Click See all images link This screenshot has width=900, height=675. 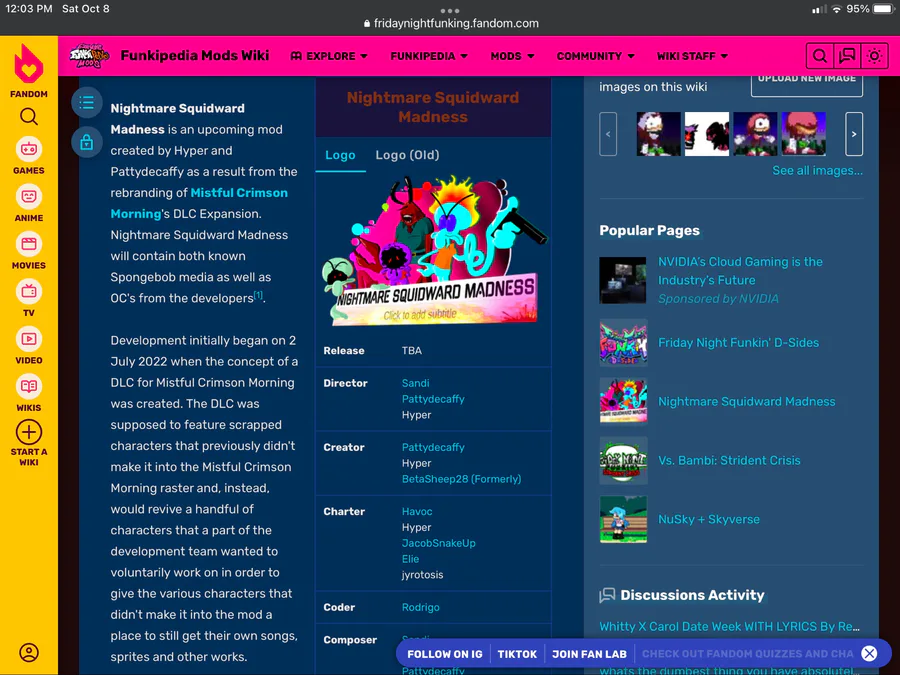pos(817,170)
